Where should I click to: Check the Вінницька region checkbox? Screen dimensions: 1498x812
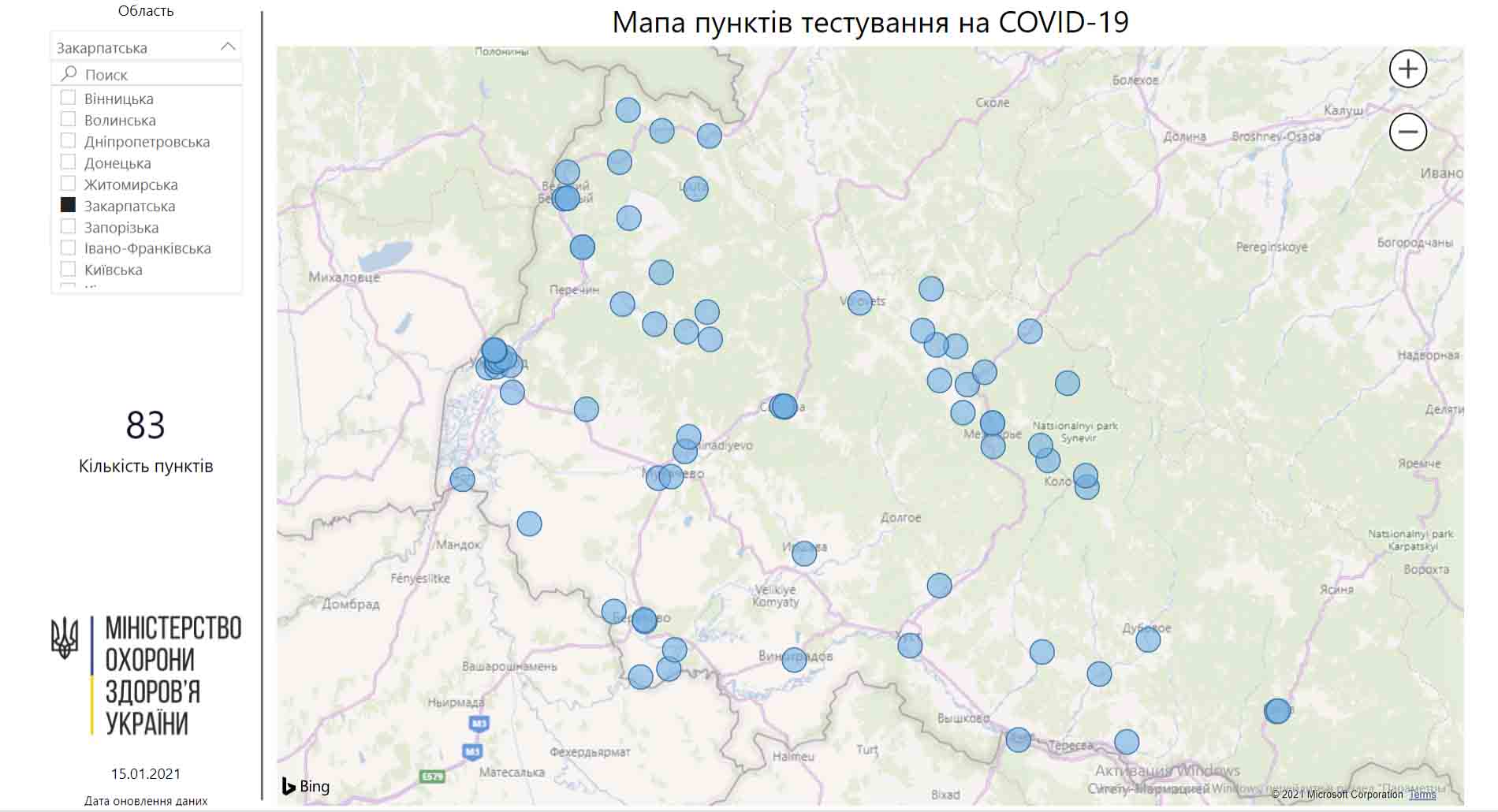pyautogui.click(x=69, y=99)
